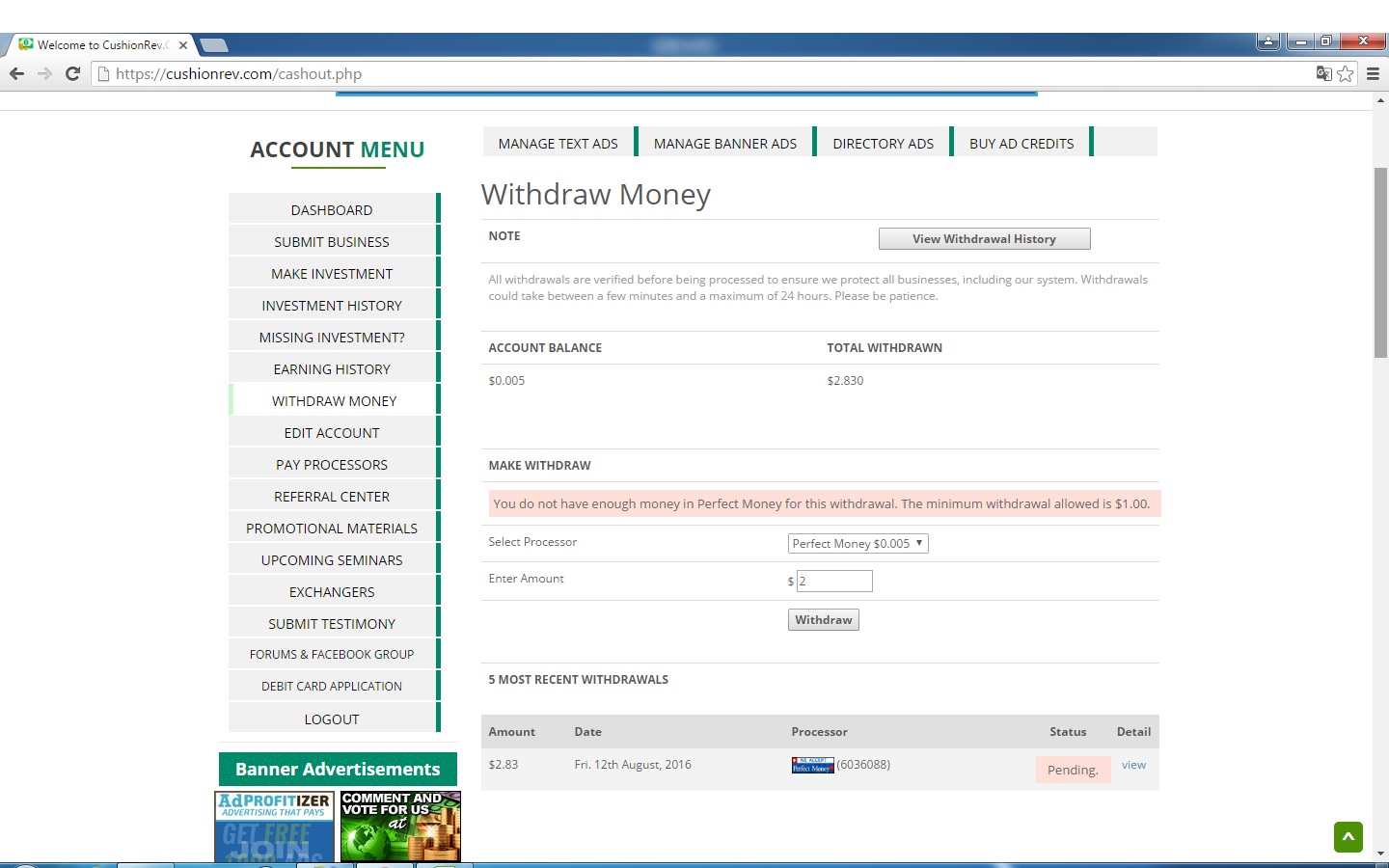Click the scrollbar up arrow
The image size is (1389, 868).
[x=1381, y=99]
